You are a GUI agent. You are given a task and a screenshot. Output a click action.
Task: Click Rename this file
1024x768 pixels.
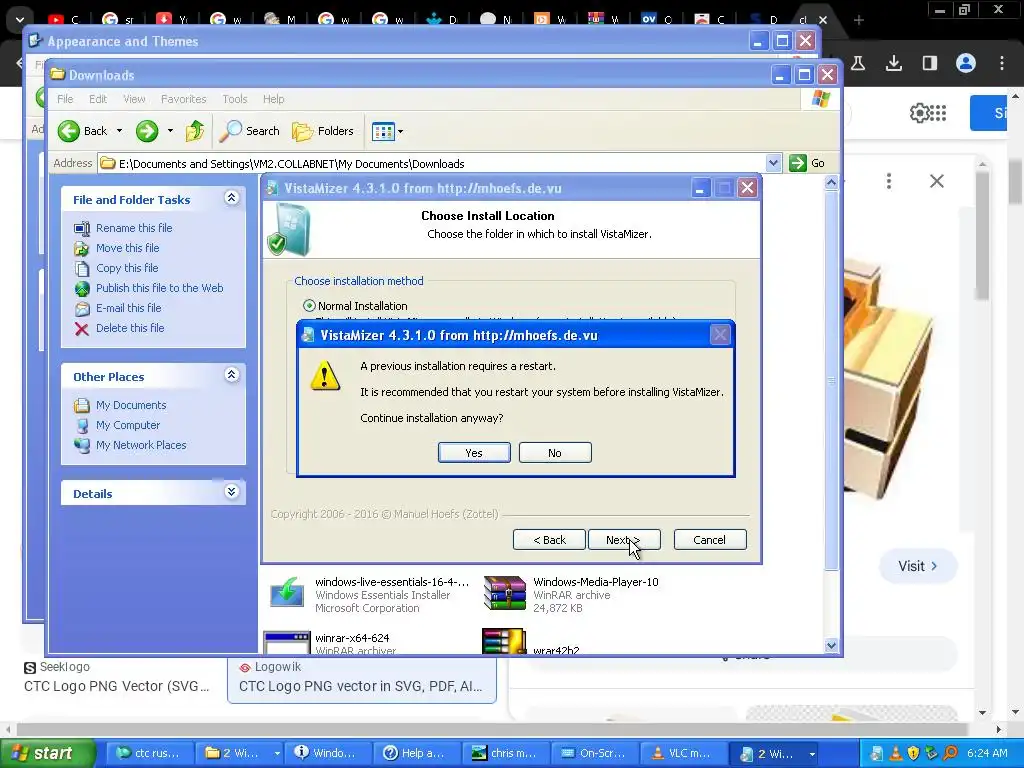[134, 228]
